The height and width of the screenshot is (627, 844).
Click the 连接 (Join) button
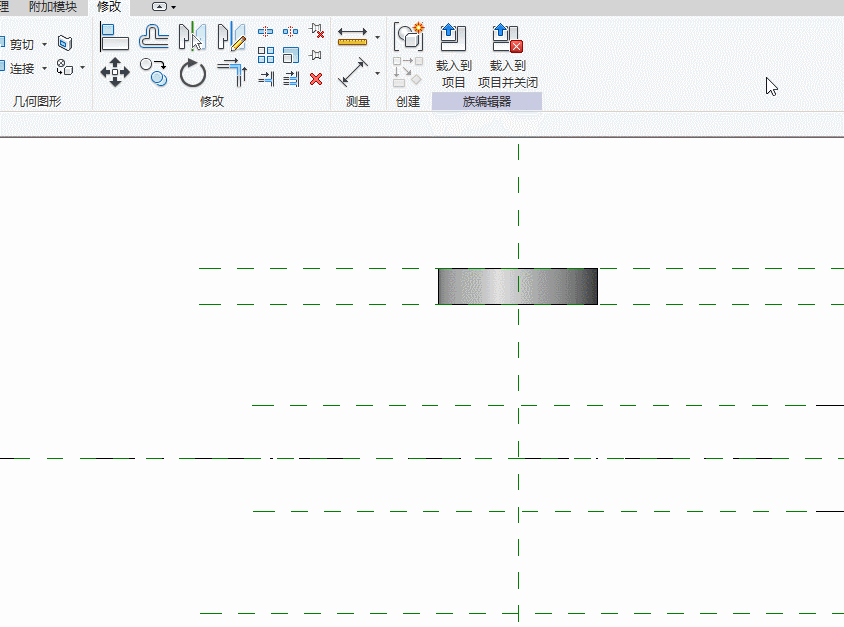point(18,68)
